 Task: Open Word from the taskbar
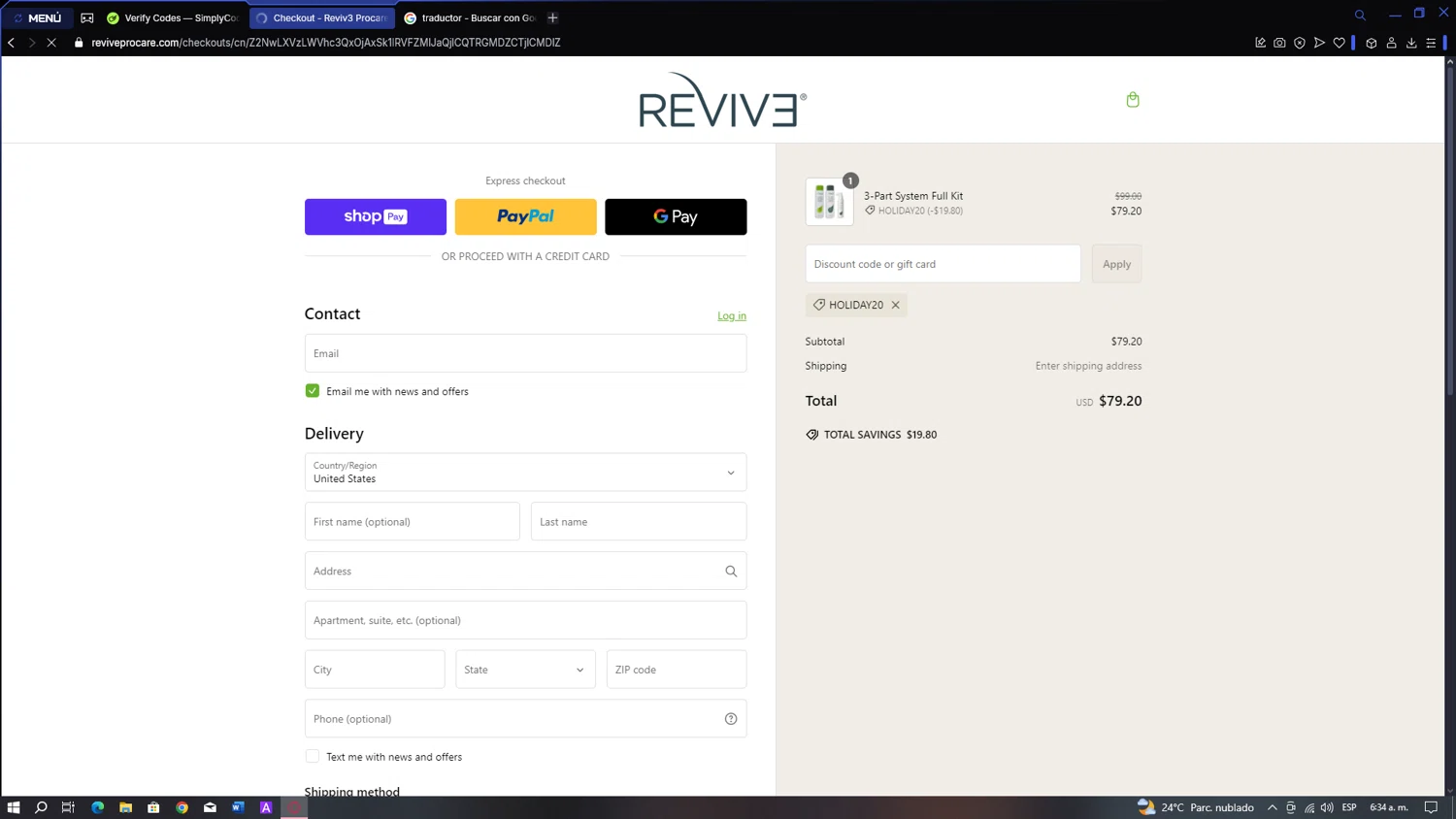(x=238, y=807)
